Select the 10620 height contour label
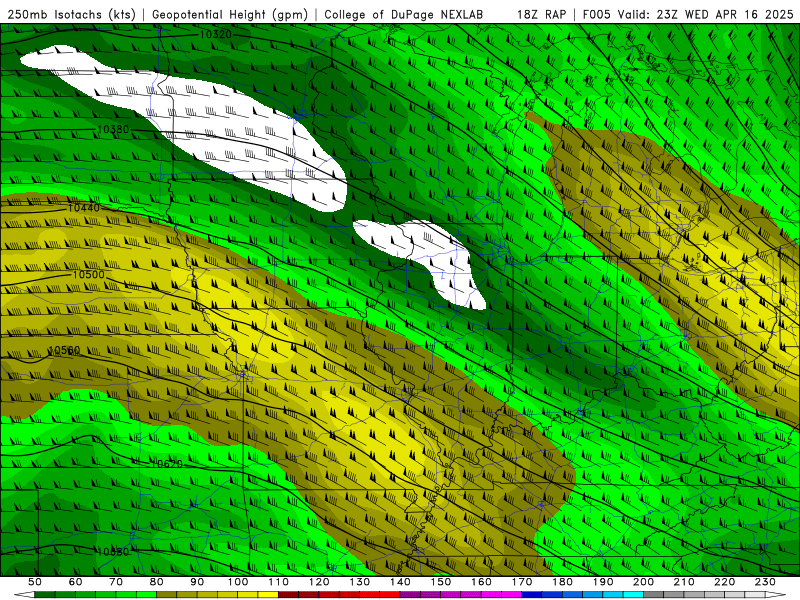Screen dimensions: 800x600 167,464
